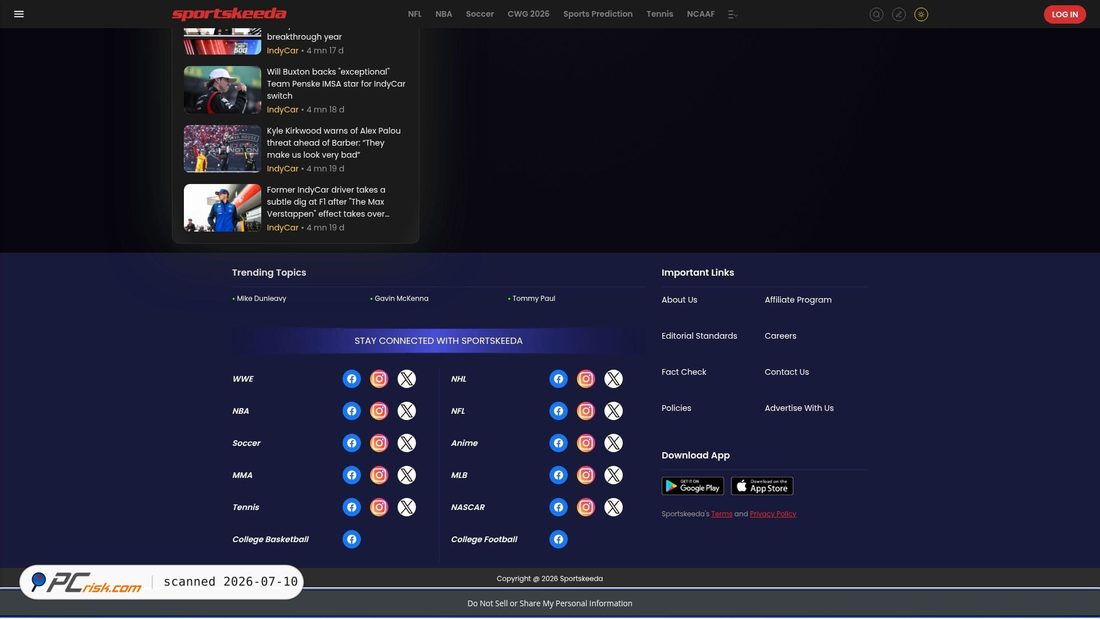
Task: Open MLB X icon
Action: pyautogui.click(x=614, y=475)
